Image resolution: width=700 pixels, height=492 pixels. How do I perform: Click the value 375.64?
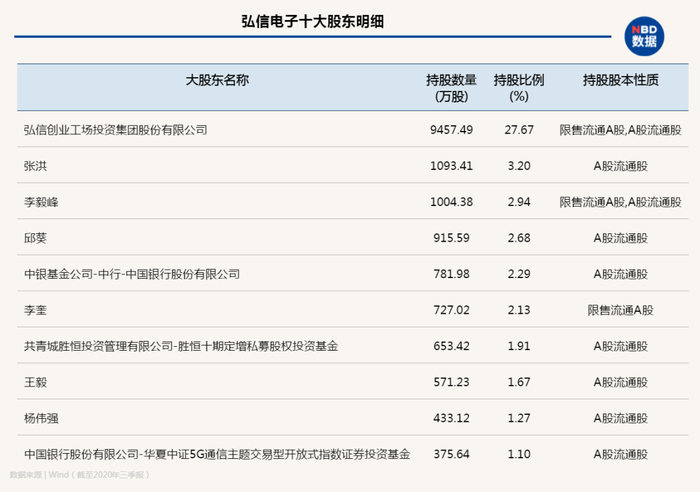point(451,454)
